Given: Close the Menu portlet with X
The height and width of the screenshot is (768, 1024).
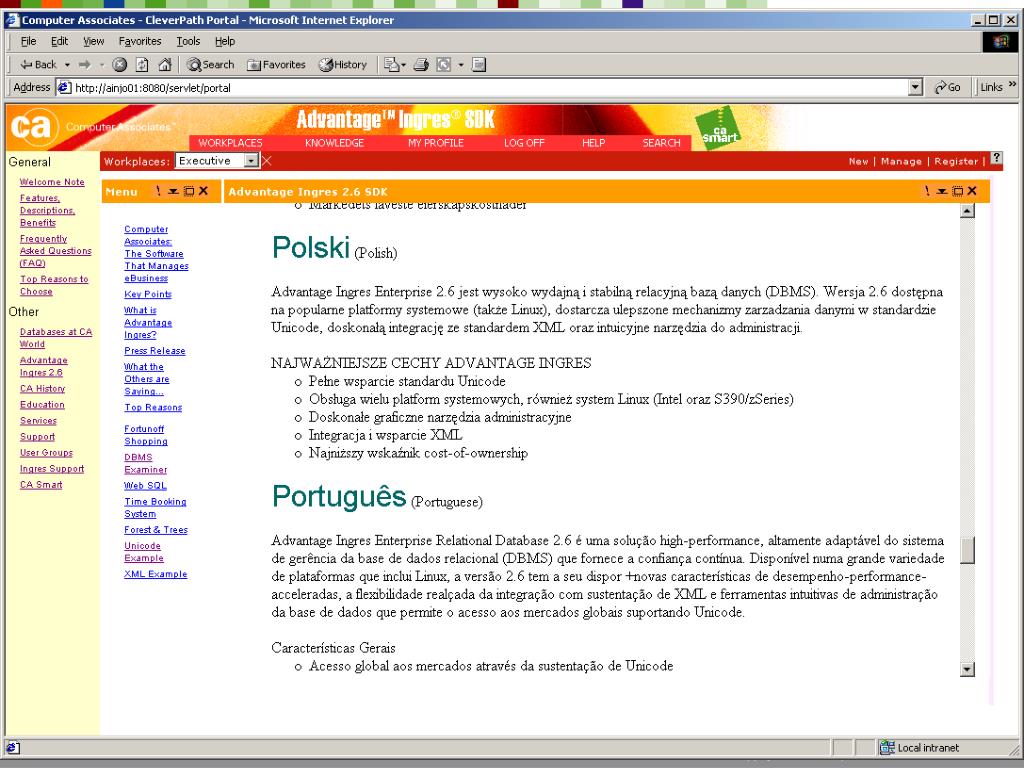Looking at the screenshot, I should (204, 191).
